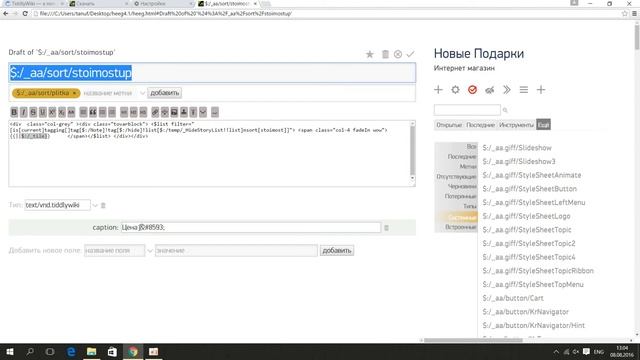Reload the page in browser

click(x=25, y=13)
